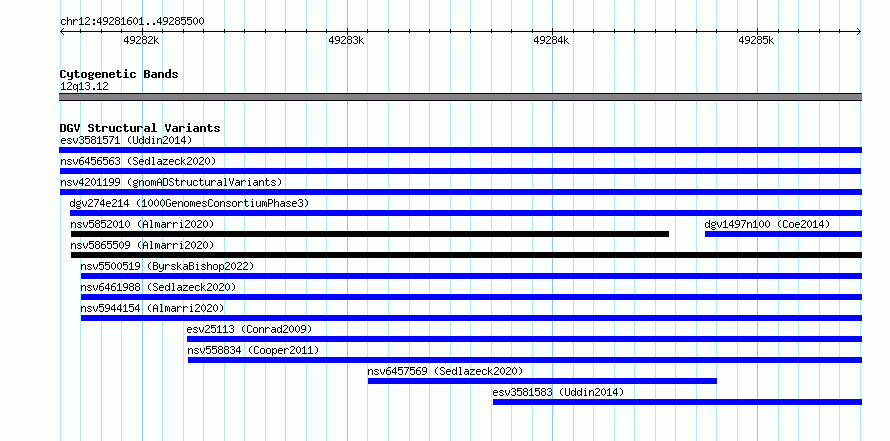Click the Cytogenetic Bands track title
Viewport: 890px width, 441px height.
pos(119,74)
